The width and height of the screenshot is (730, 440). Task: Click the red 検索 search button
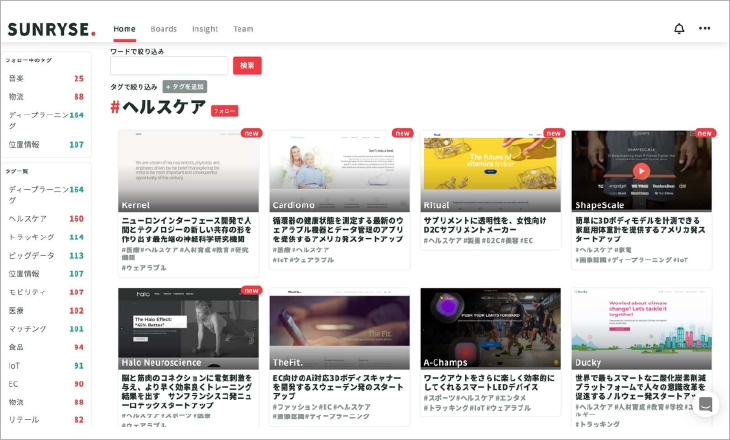pos(247,66)
